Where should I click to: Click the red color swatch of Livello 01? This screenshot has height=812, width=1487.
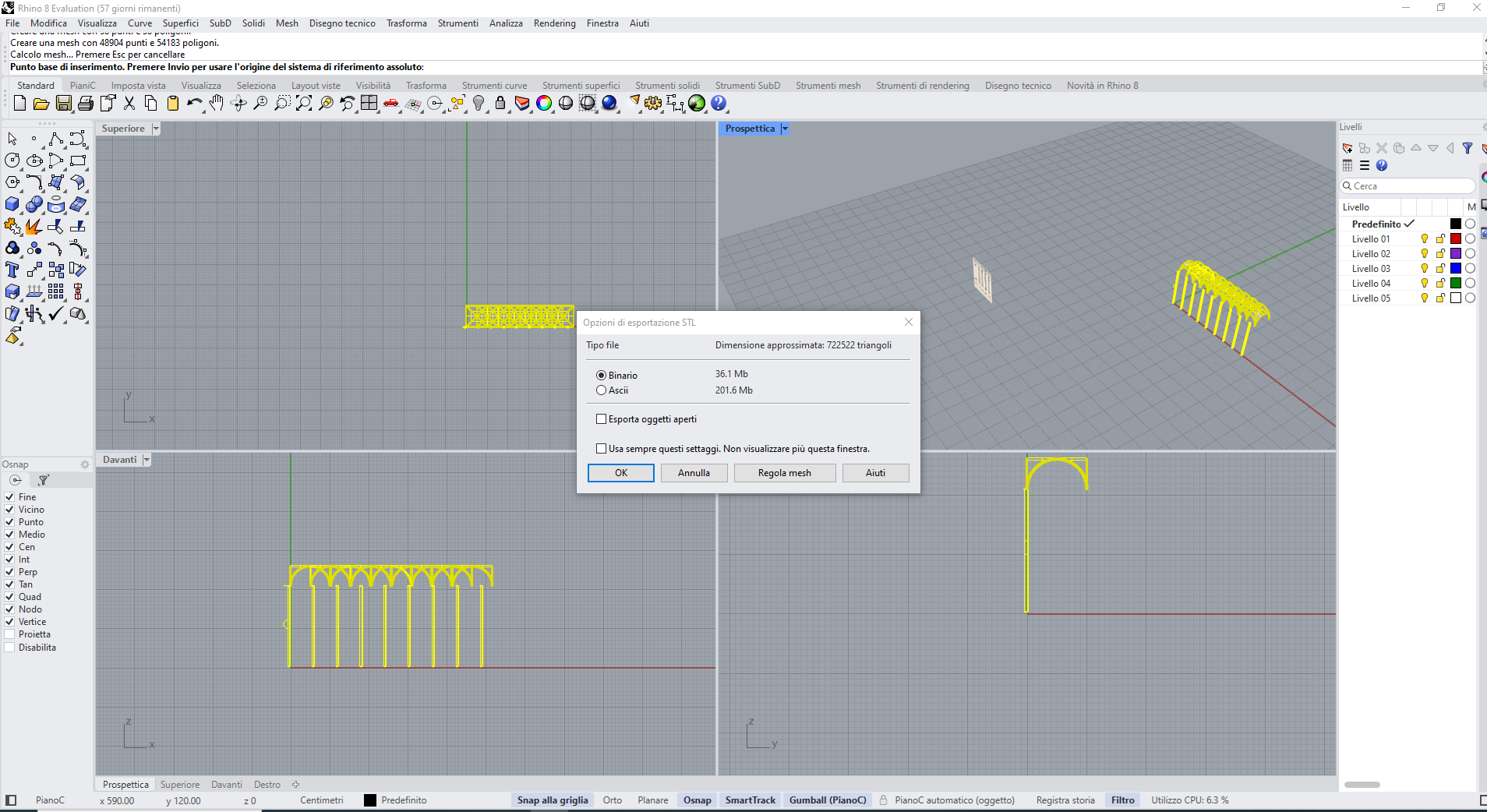[x=1455, y=239]
